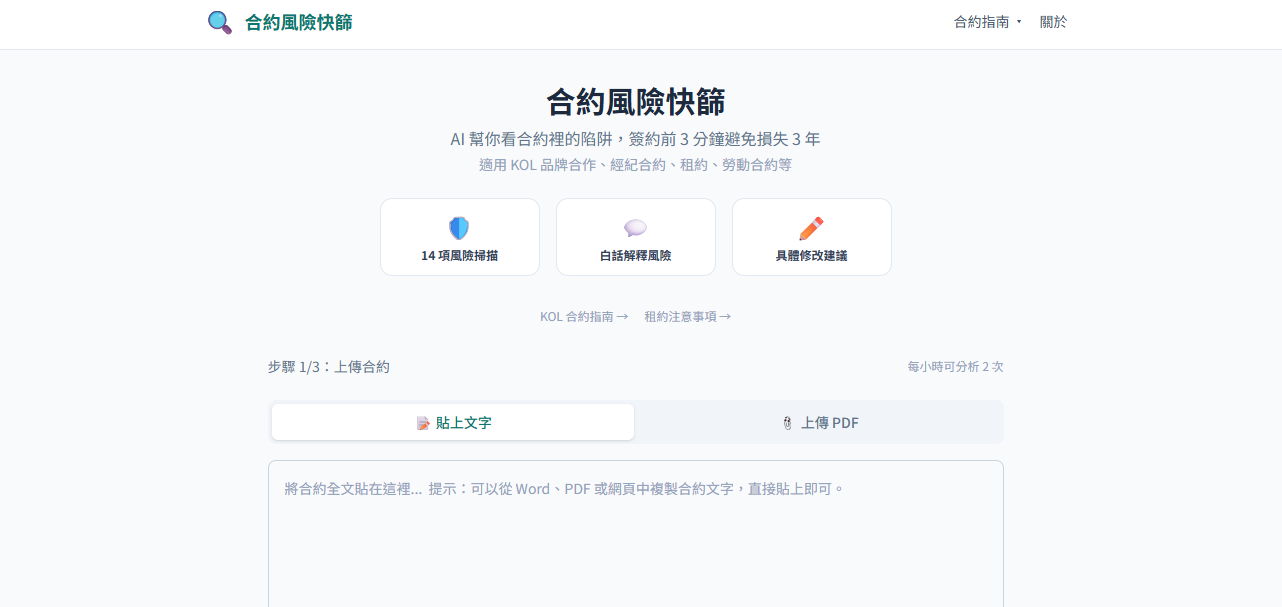Open the 合約指南 navigation menu

pos(981,22)
